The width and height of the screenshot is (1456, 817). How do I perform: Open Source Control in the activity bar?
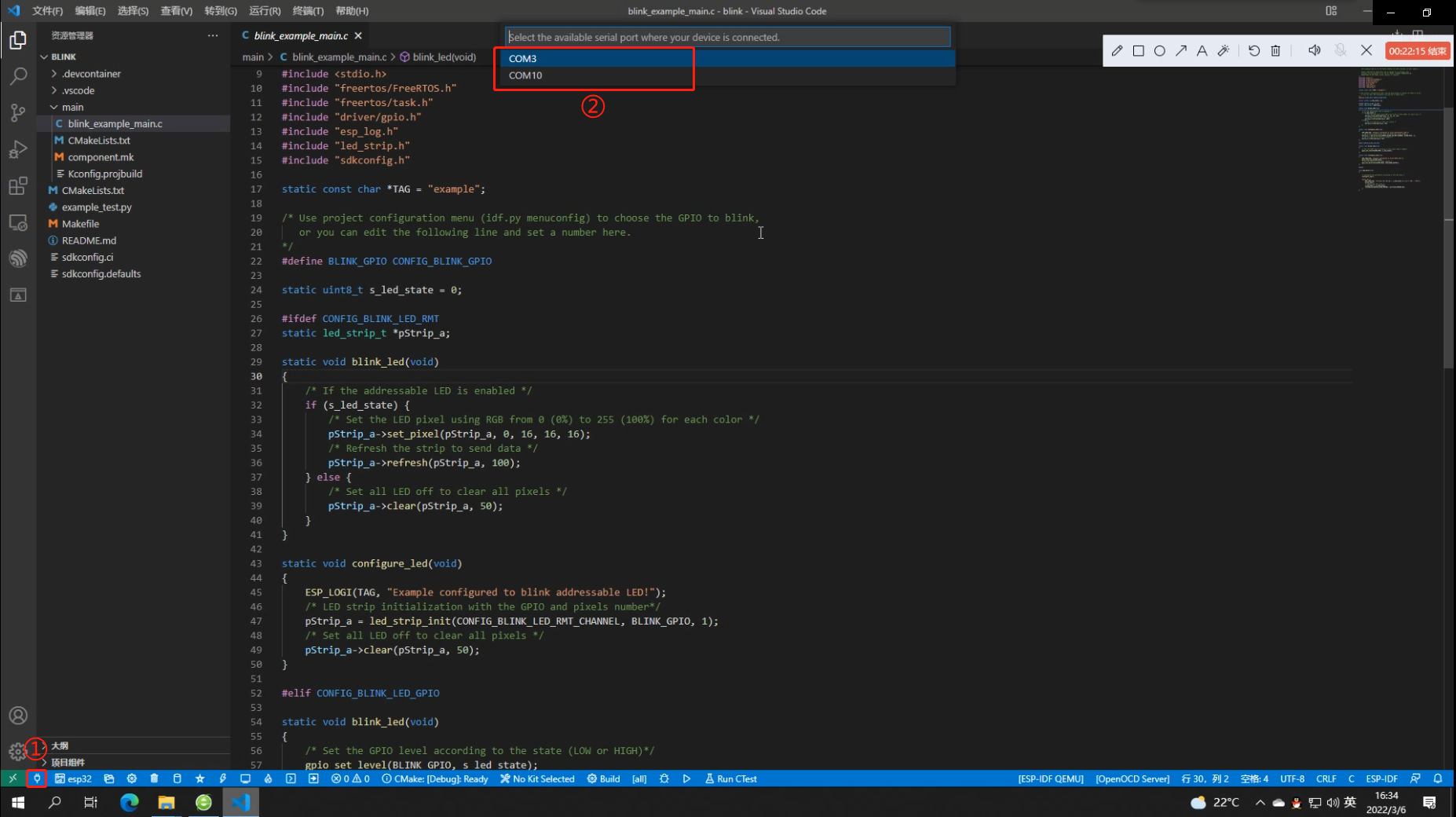(18, 112)
